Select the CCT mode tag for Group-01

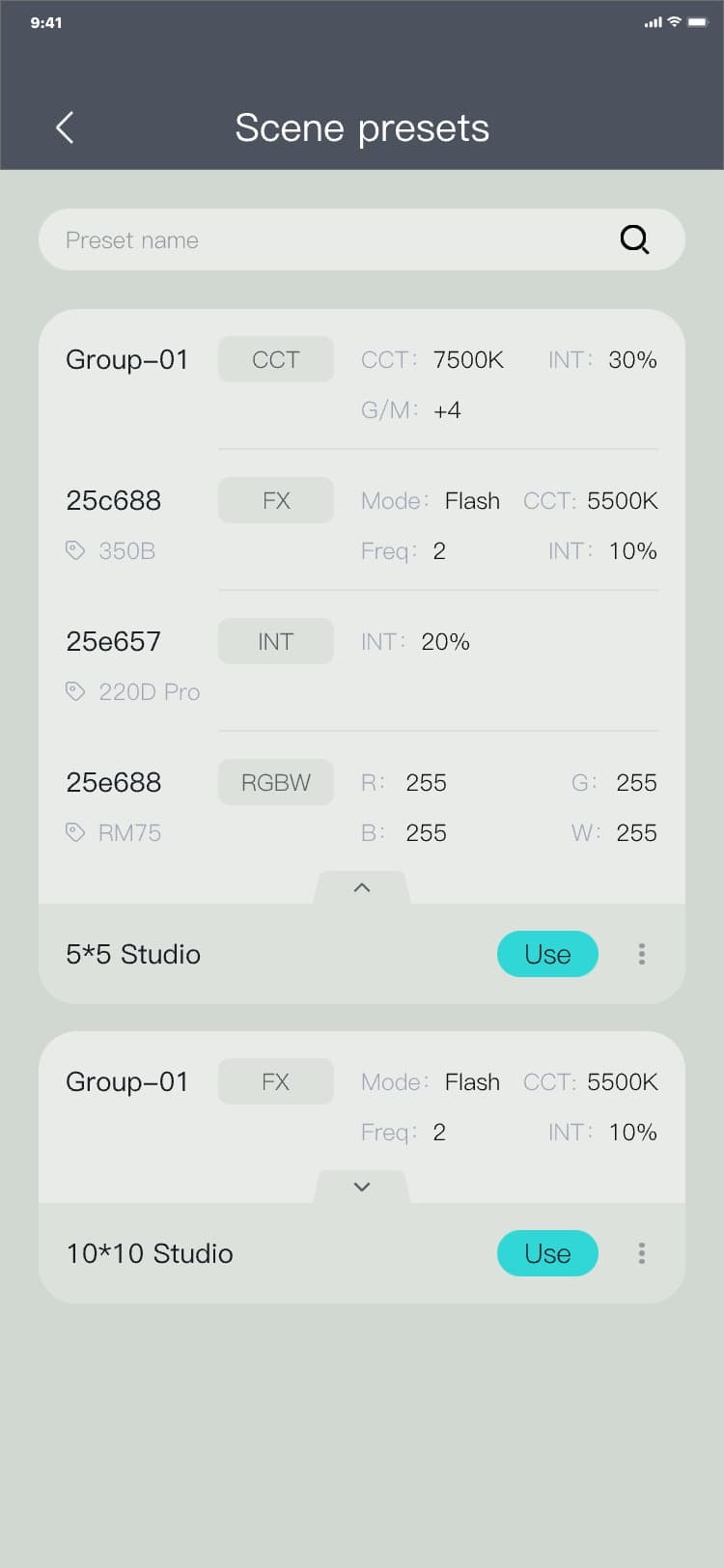click(276, 359)
